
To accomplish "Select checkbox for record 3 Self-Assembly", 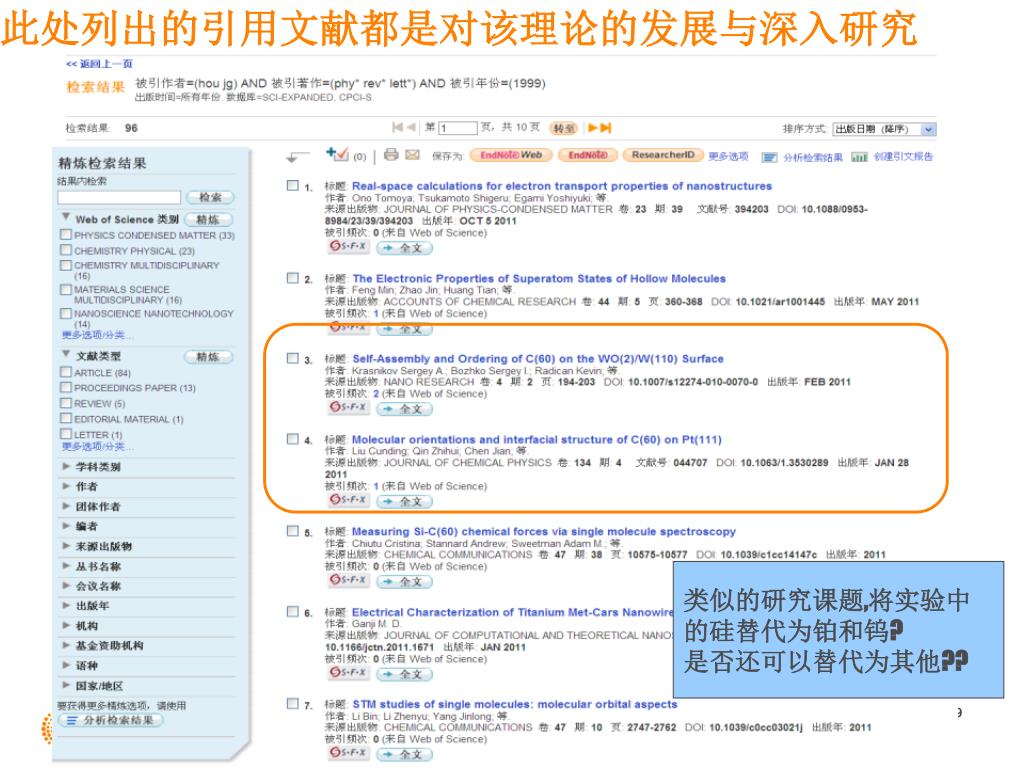I will 293,359.
